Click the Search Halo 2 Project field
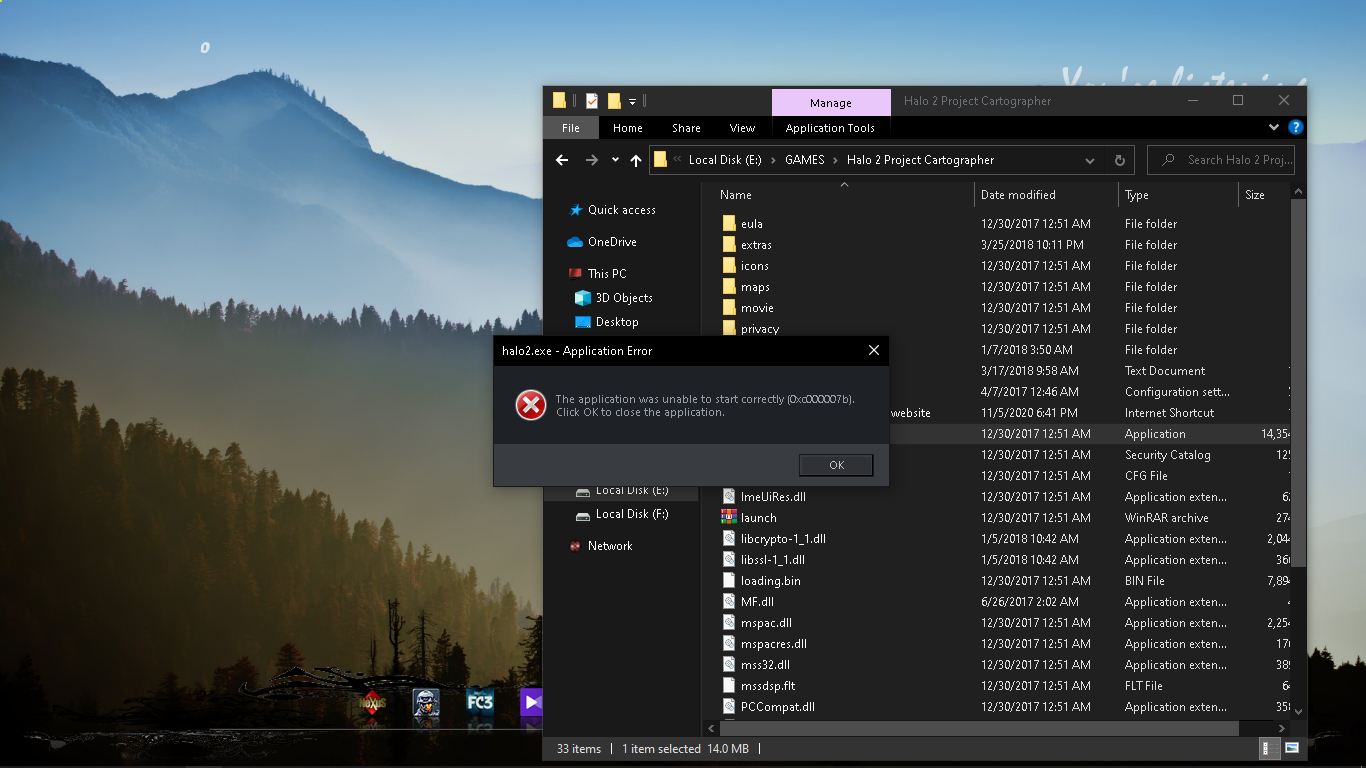The image size is (1366, 768). (1221, 160)
